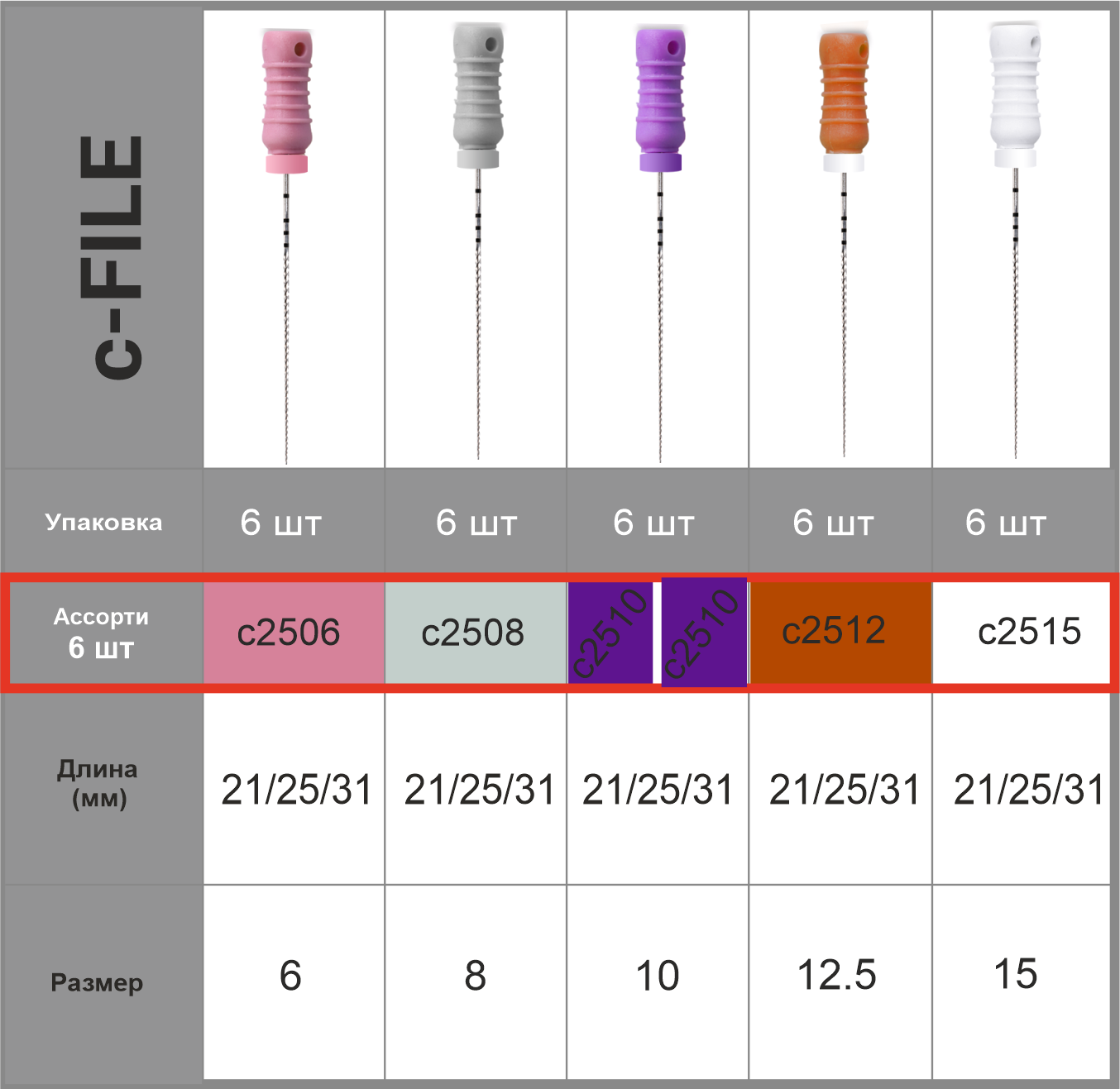The image size is (1120, 1089).
Task: Select the orange-handled C-File image
Action: tap(843, 240)
